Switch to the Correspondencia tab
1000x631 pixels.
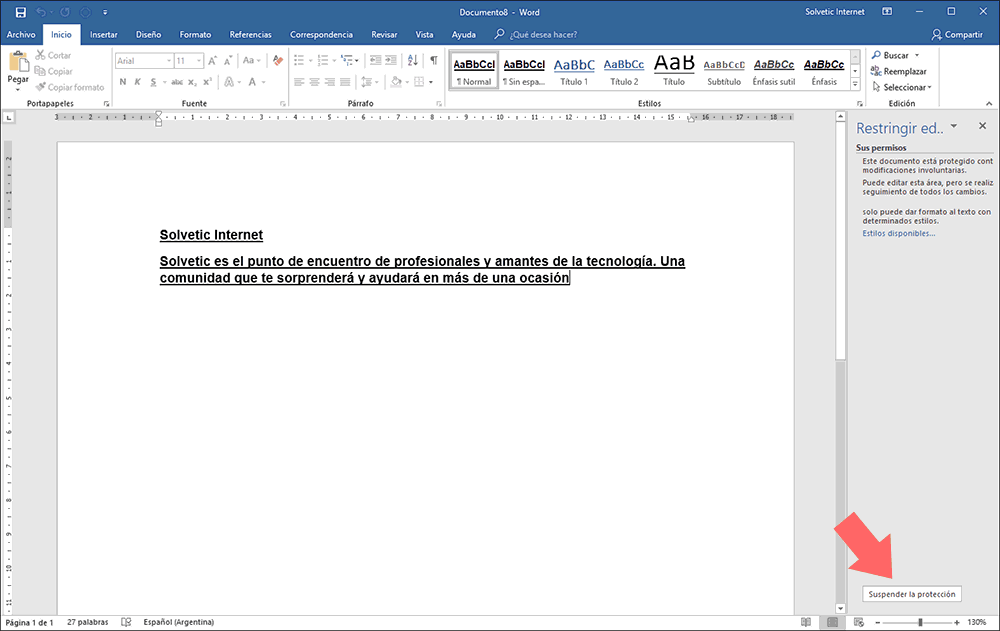point(321,34)
